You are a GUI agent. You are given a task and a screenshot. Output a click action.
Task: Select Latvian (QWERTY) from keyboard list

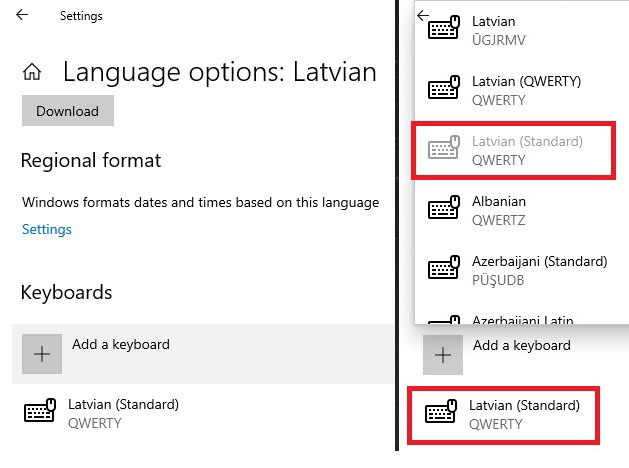pyautogui.click(x=526, y=89)
